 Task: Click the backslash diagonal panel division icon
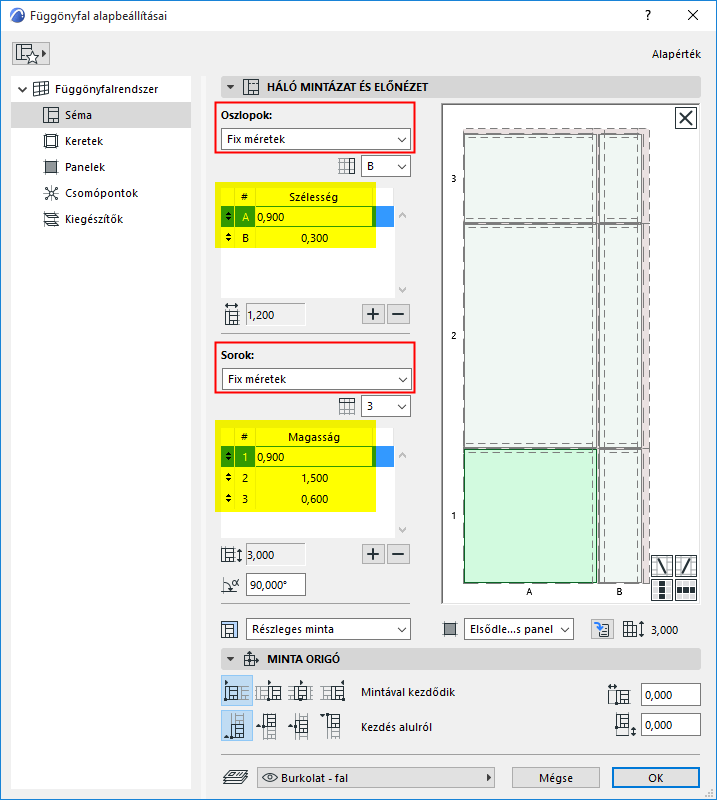(661, 566)
